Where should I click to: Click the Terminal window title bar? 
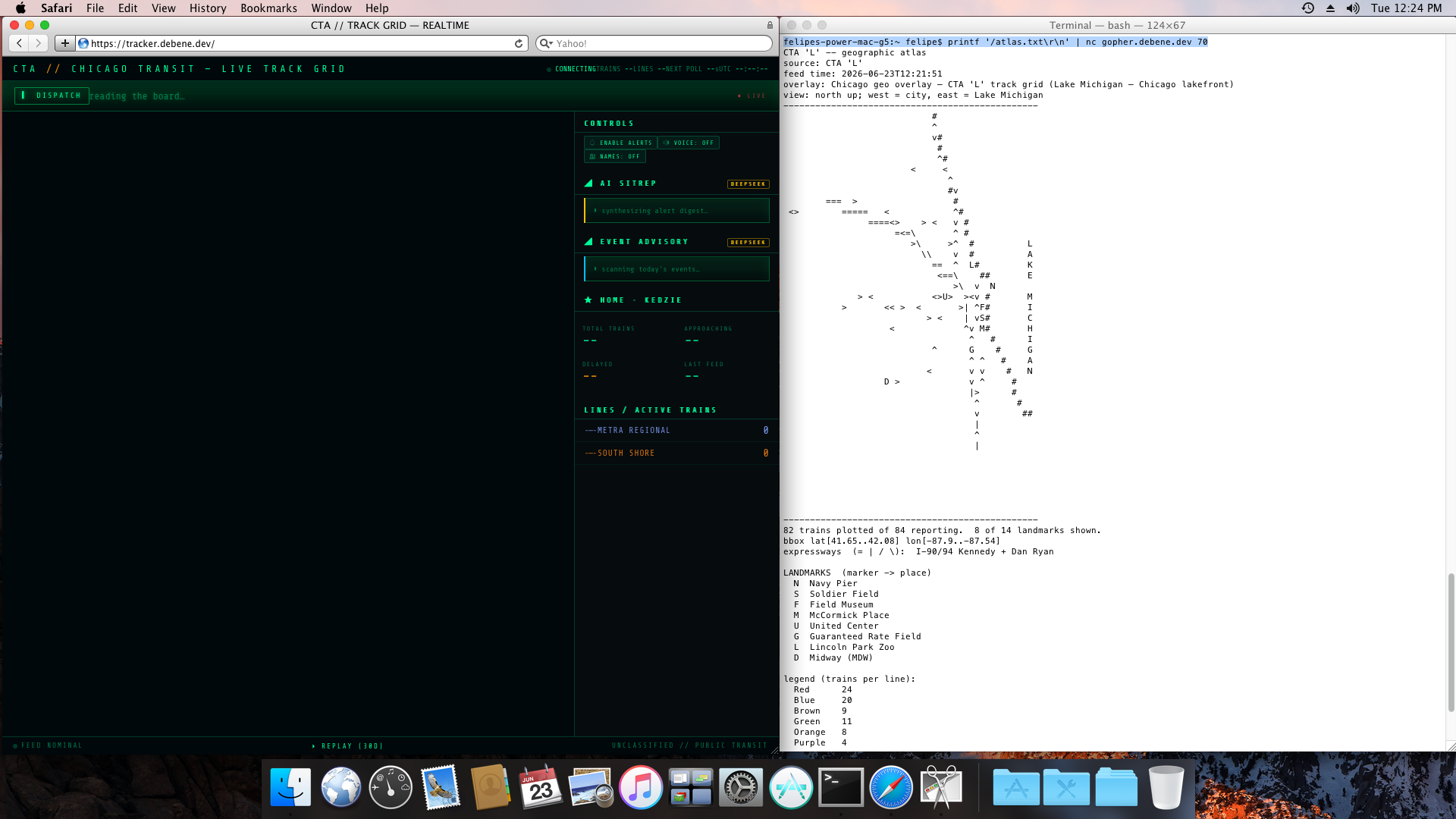tap(1117, 25)
